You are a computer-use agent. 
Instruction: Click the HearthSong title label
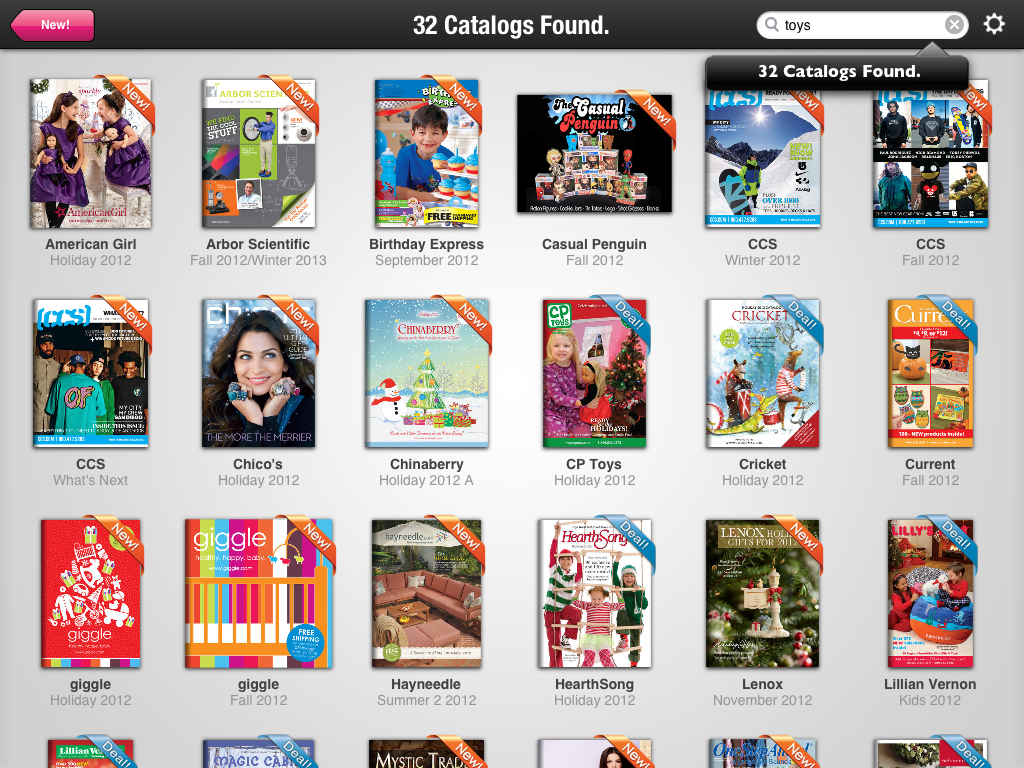(594, 684)
